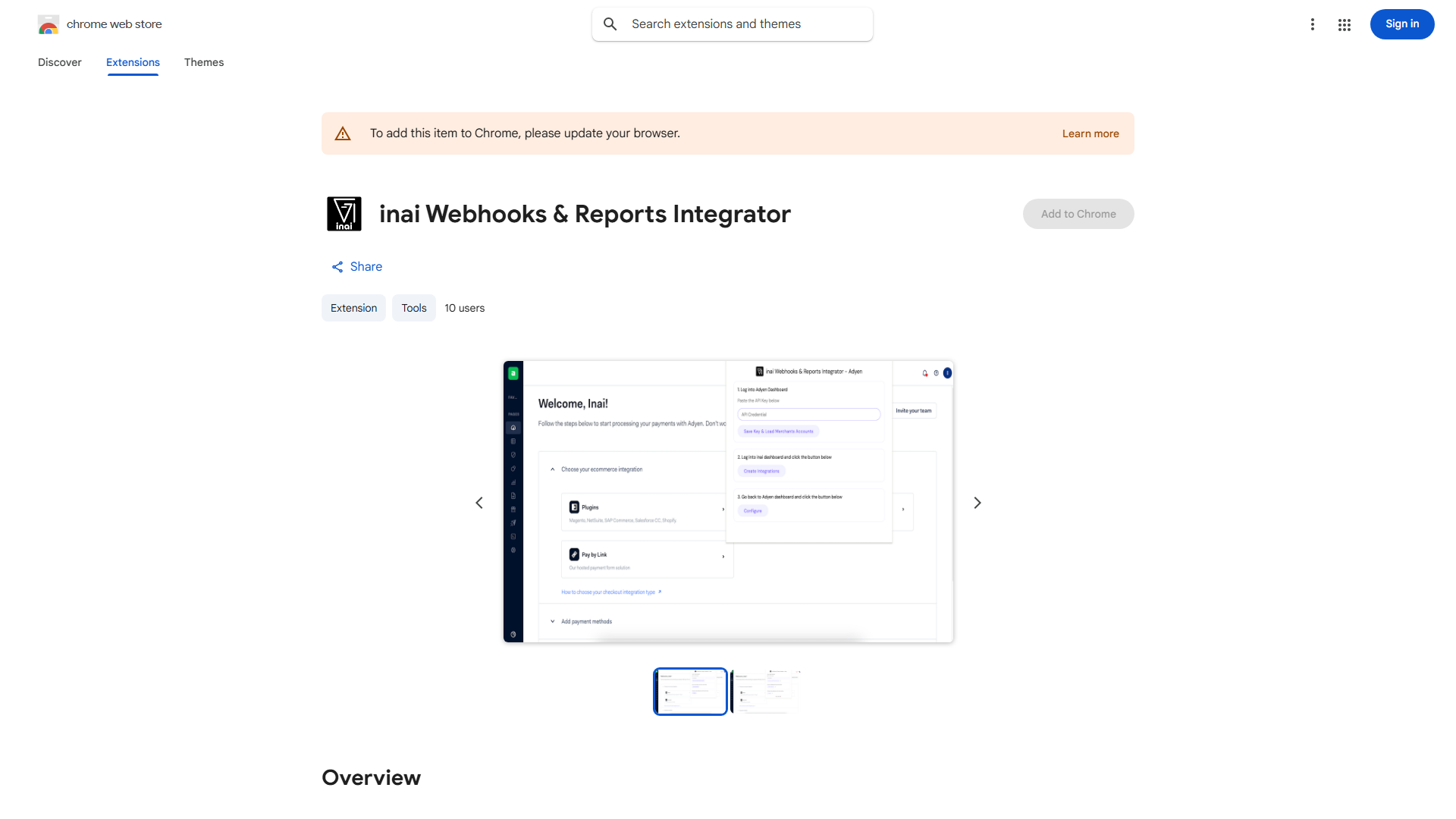Click the Extension category chip
1456x819 pixels.
pos(353,308)
